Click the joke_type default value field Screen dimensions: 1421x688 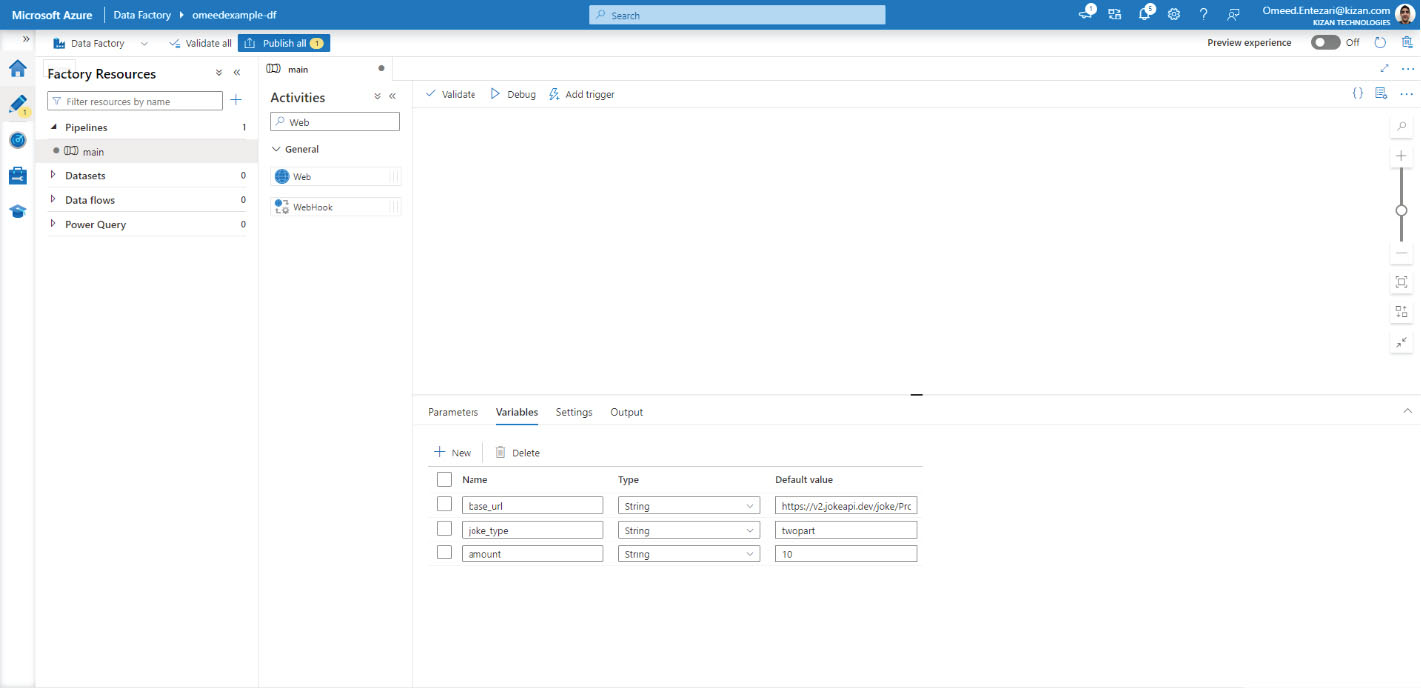click(x=845, y=530)
